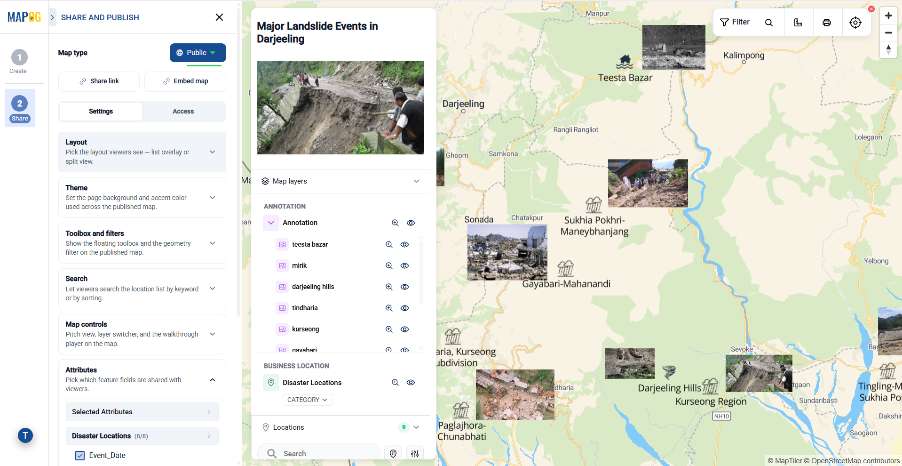Toggle visibility of Annotation layer group

tap(411, 223)
